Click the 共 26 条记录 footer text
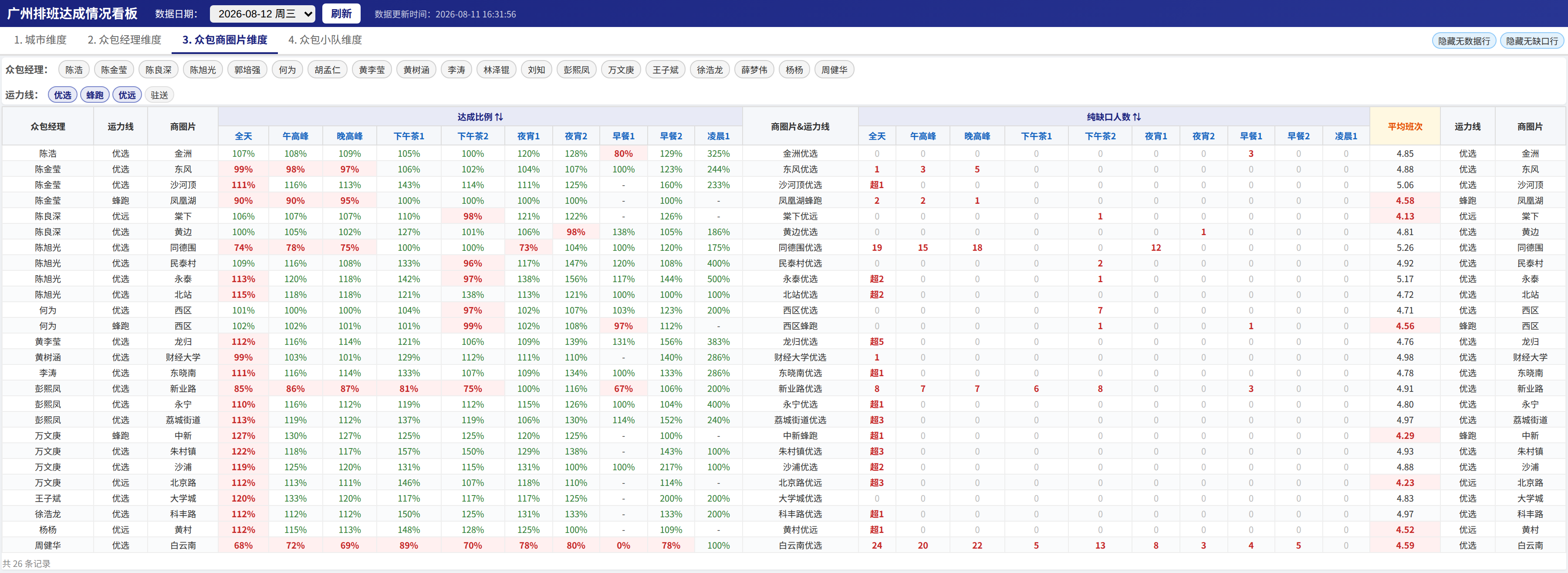1568x573 pixels. click(x=27, y=564)
